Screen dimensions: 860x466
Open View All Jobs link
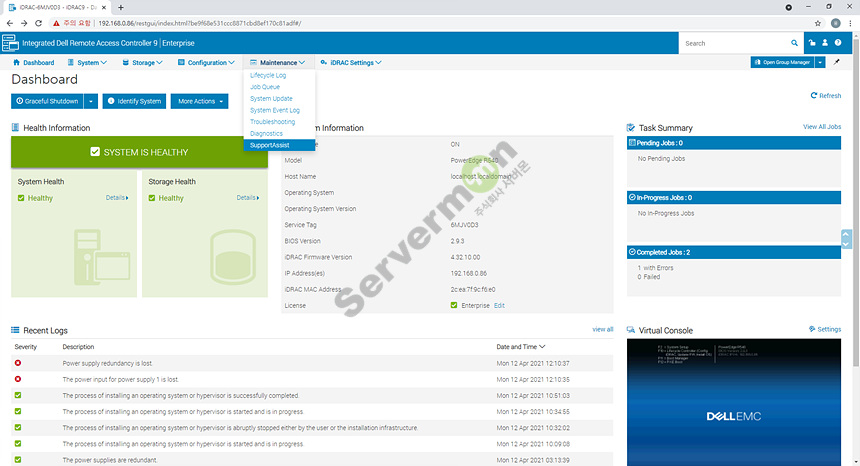(x=822, y=127)
